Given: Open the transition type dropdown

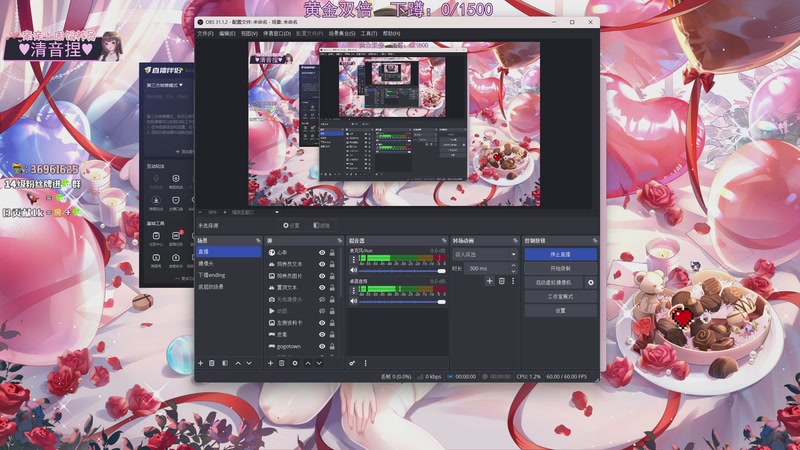Looking at the screenshot, I should (x=485, y=254).
